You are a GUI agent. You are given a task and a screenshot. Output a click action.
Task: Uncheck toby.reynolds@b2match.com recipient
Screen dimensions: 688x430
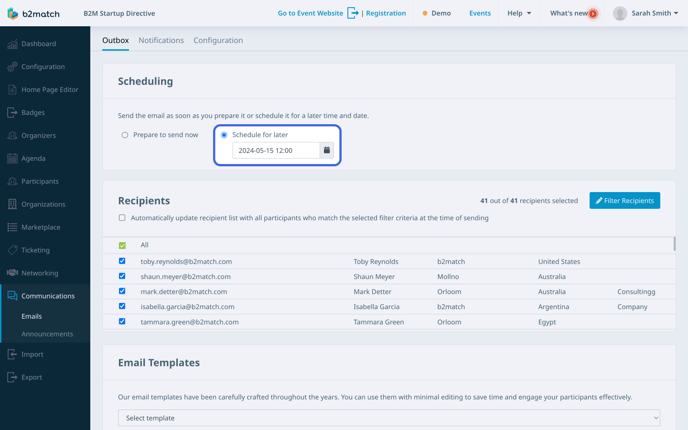click(122, 261)
